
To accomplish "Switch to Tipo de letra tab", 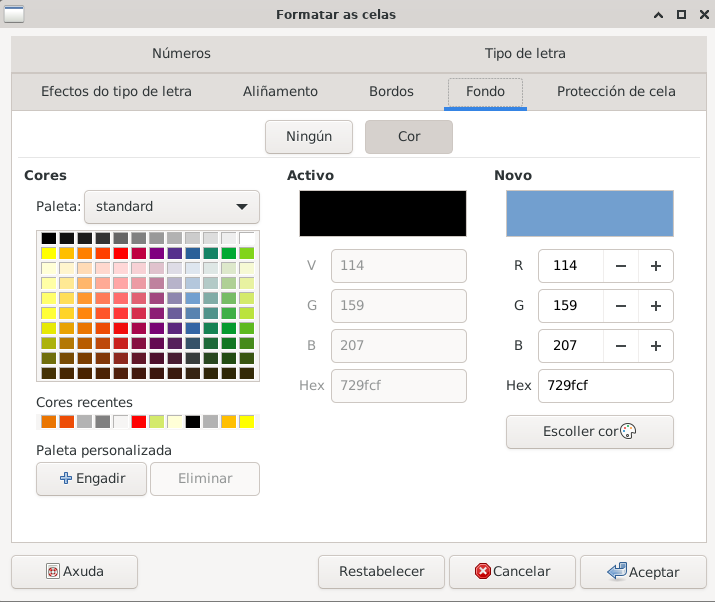I will point(525,53).
